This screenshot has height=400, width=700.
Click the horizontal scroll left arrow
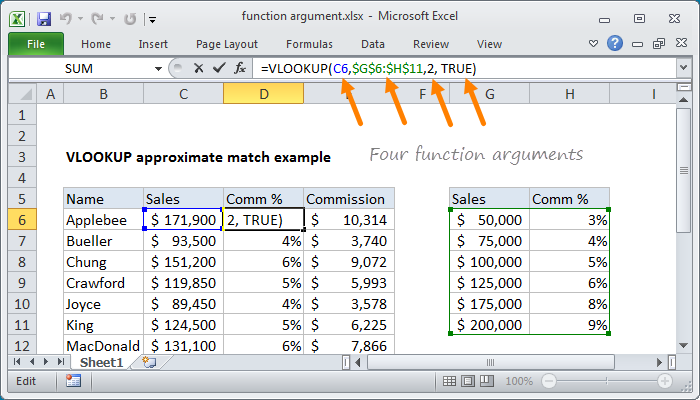click(358, 362)
